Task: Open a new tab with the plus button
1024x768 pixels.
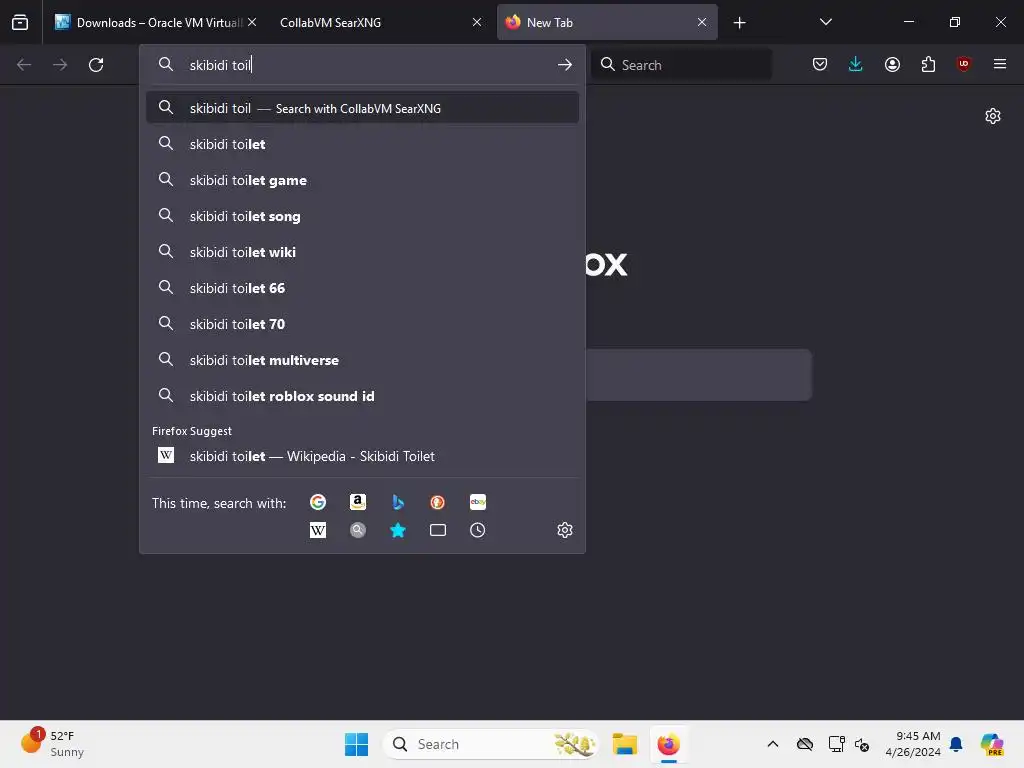Action: (739, 23)
